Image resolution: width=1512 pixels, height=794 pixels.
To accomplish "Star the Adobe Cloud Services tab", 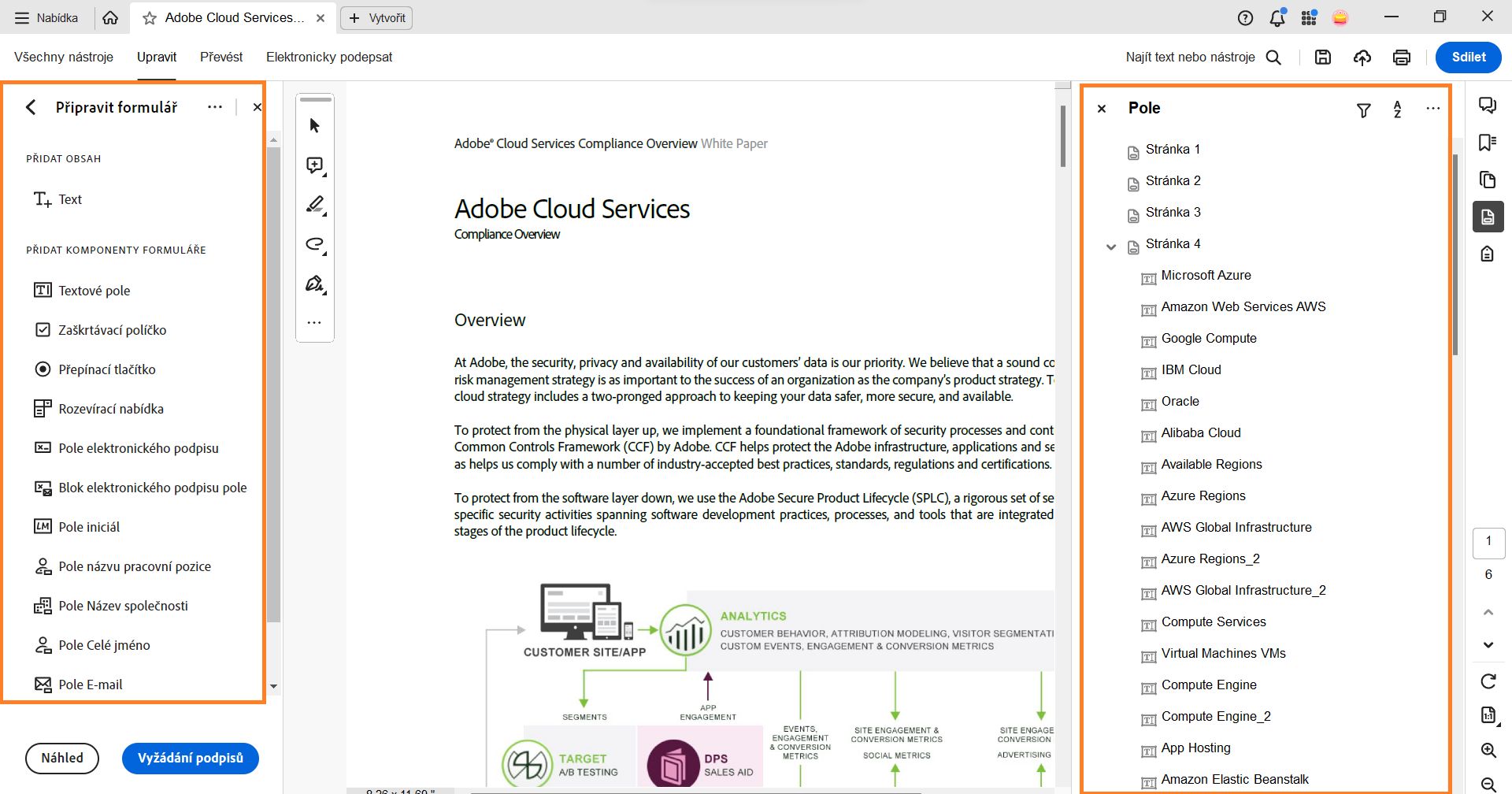I will [150, 18].
